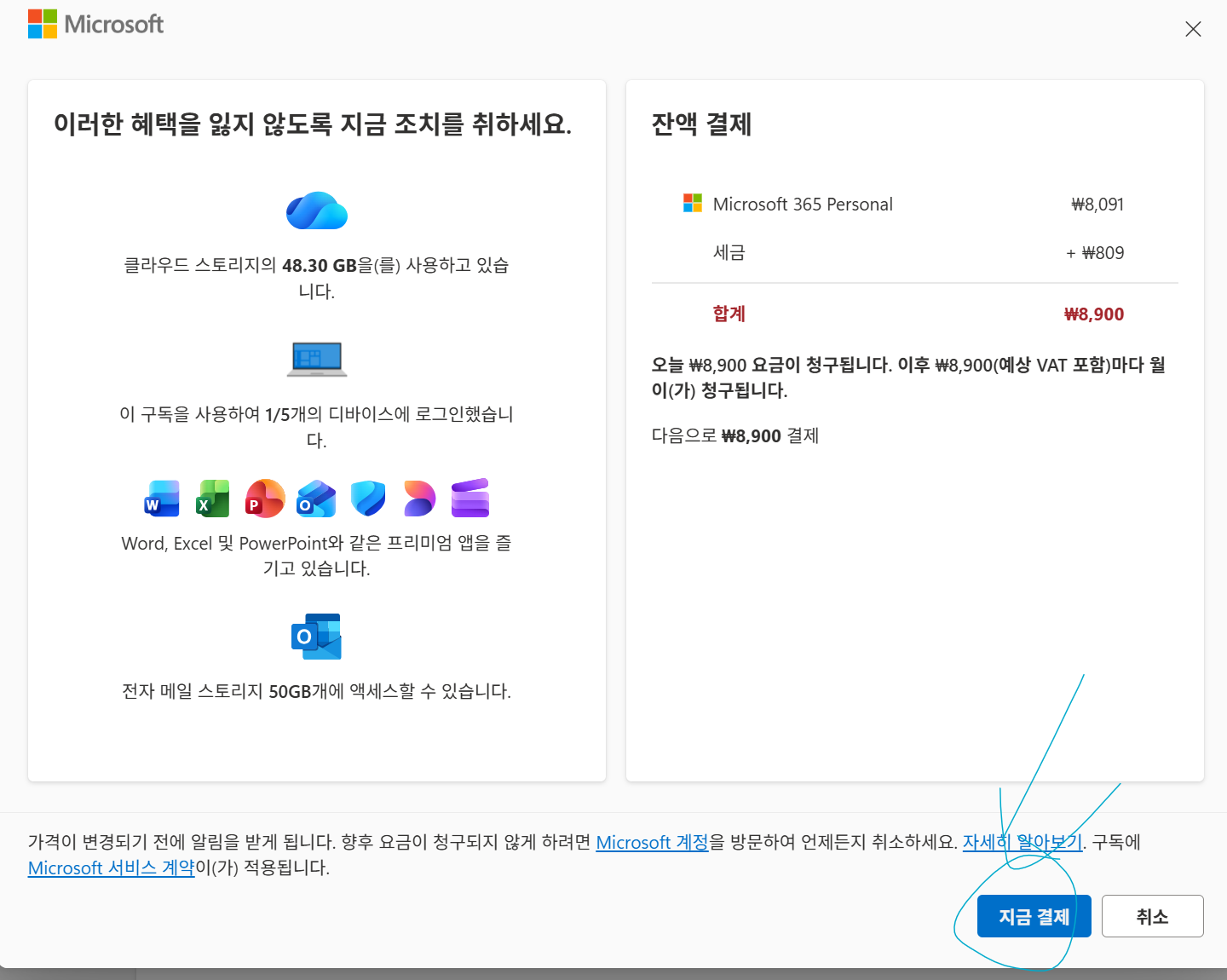Viewport: 1227px width, 980px height.
Task: Click the Word app icon
Action: (x=162, y=499)
